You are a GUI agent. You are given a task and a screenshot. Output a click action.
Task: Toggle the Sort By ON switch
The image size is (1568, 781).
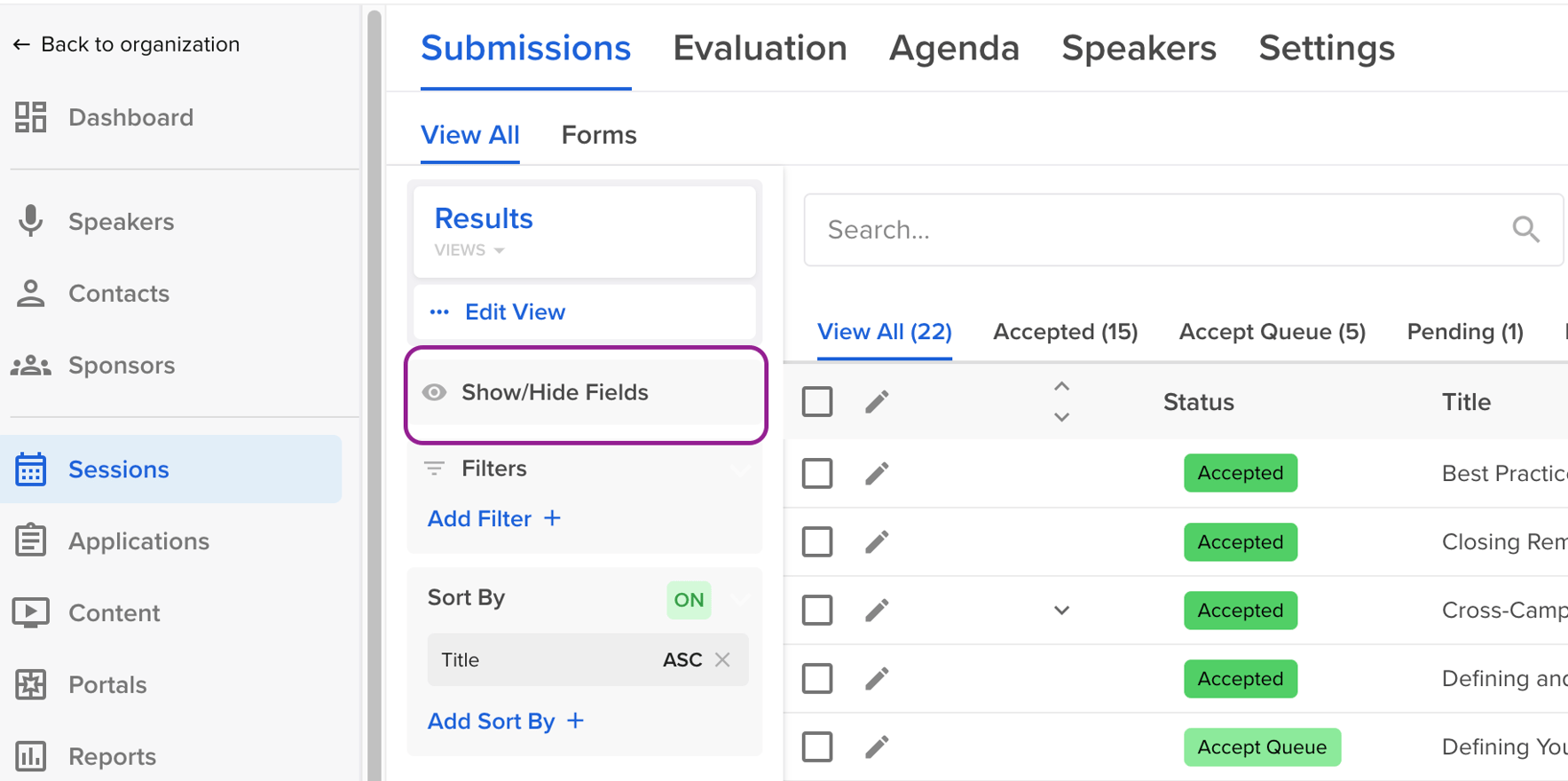click(689, 600)
